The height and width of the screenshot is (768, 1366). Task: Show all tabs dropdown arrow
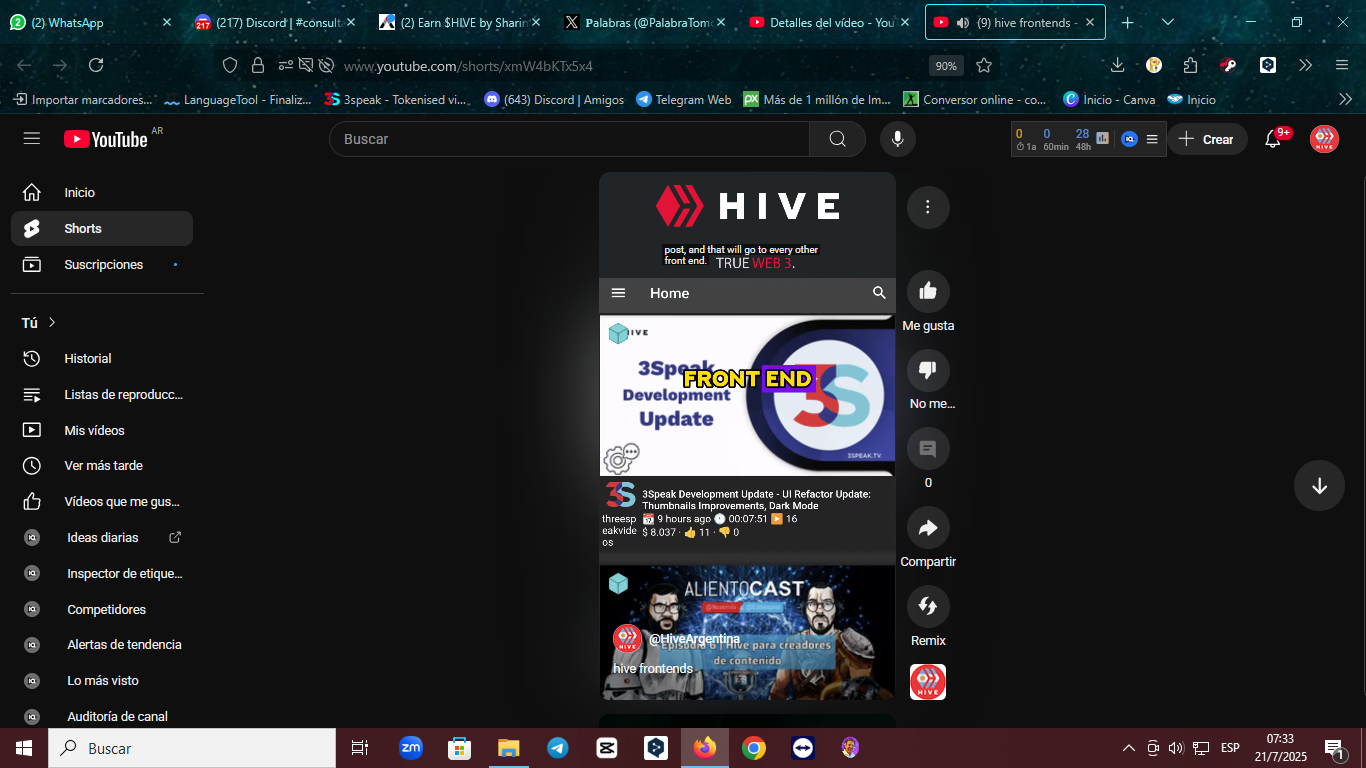pos(1168,22)
